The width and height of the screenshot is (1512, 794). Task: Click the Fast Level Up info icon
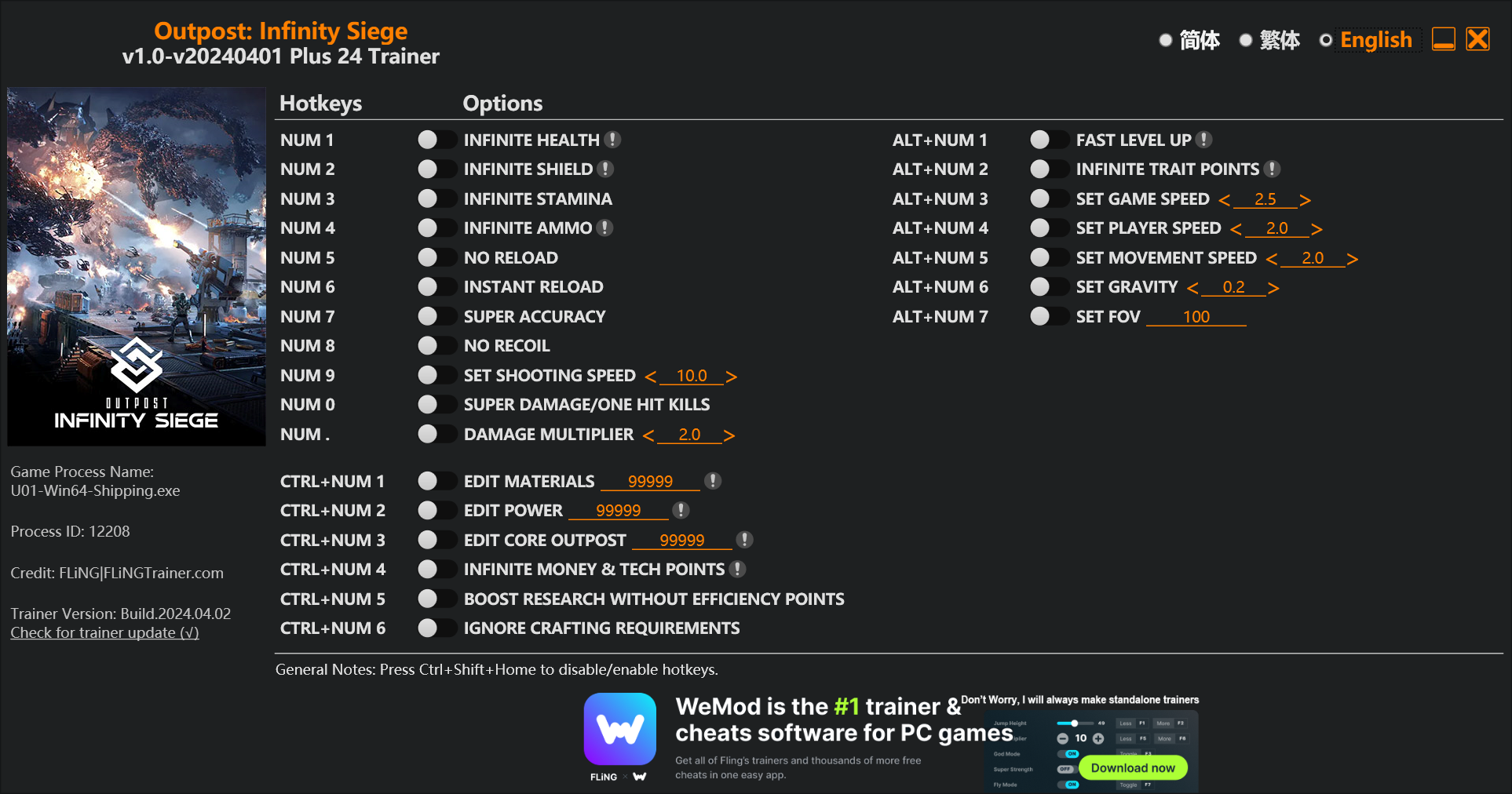pyautogui.click(x=1204, y=140)
